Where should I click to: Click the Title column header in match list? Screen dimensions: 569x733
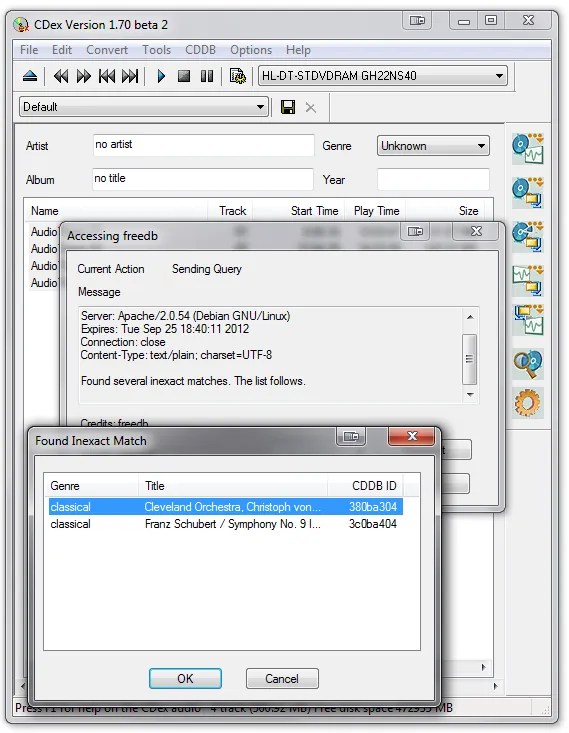(x=233, y=486)
